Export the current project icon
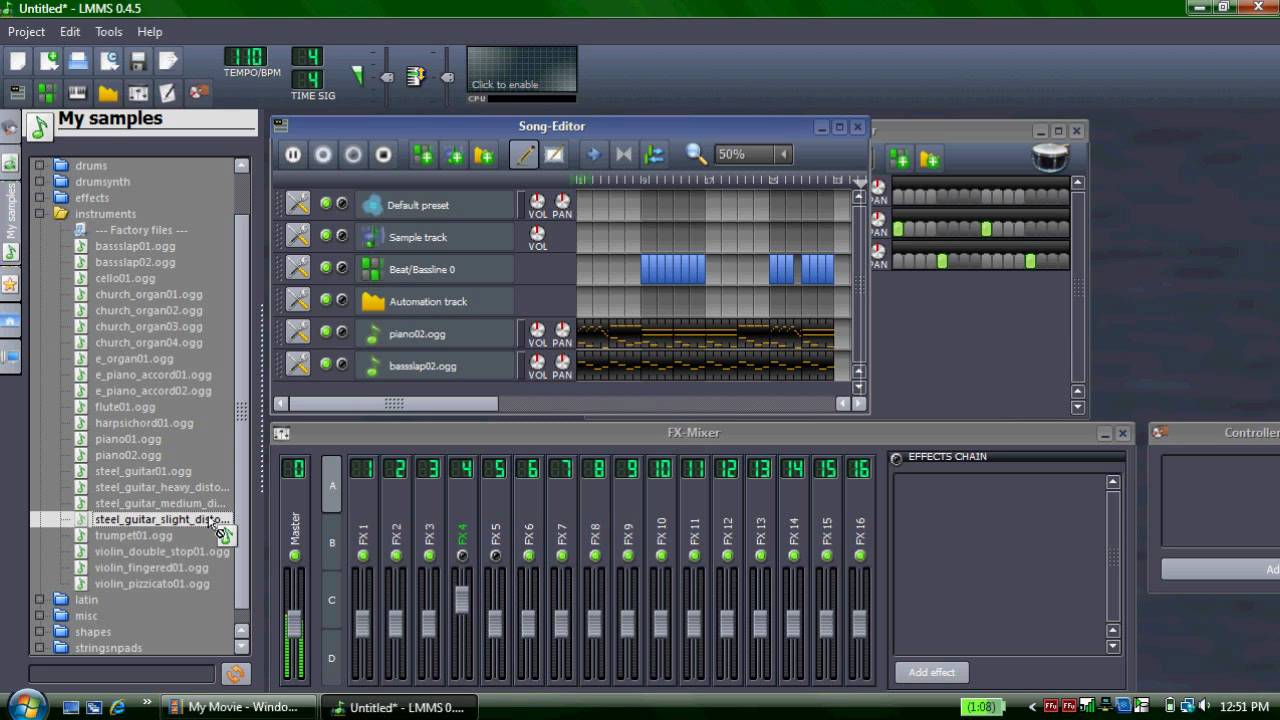This screenshot has height=720, width=1280. [x=168, y=62]
